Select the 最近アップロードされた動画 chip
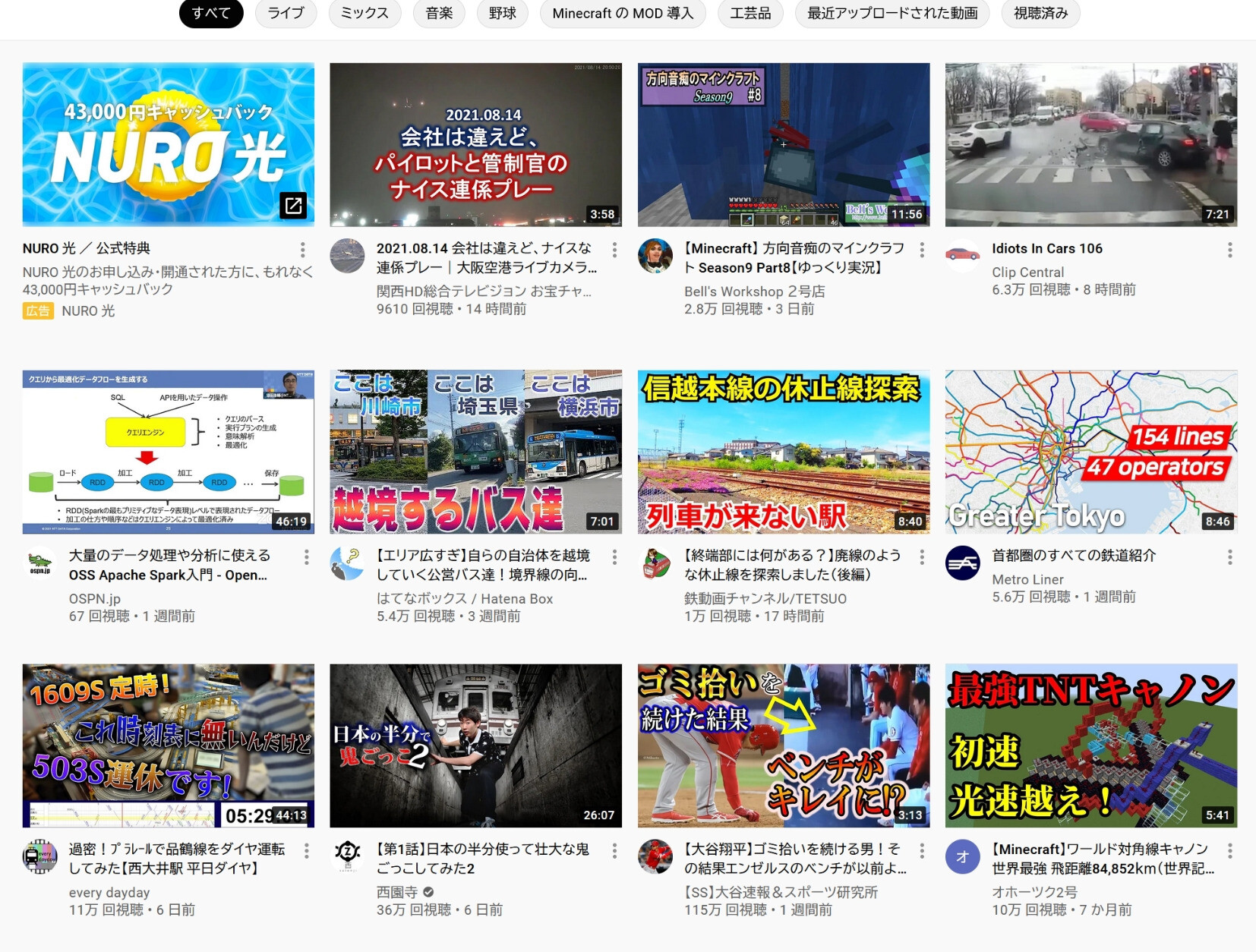This screenshot has height=952, width=1256. (x=892, y=13)
